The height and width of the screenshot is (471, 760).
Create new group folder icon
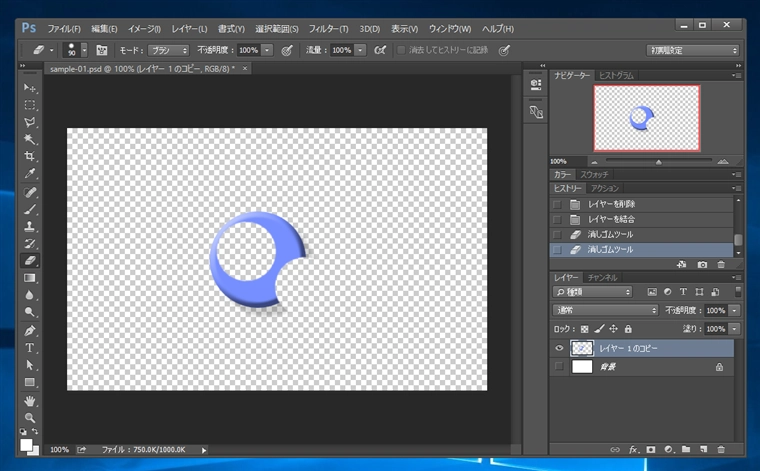click(685, 450)
